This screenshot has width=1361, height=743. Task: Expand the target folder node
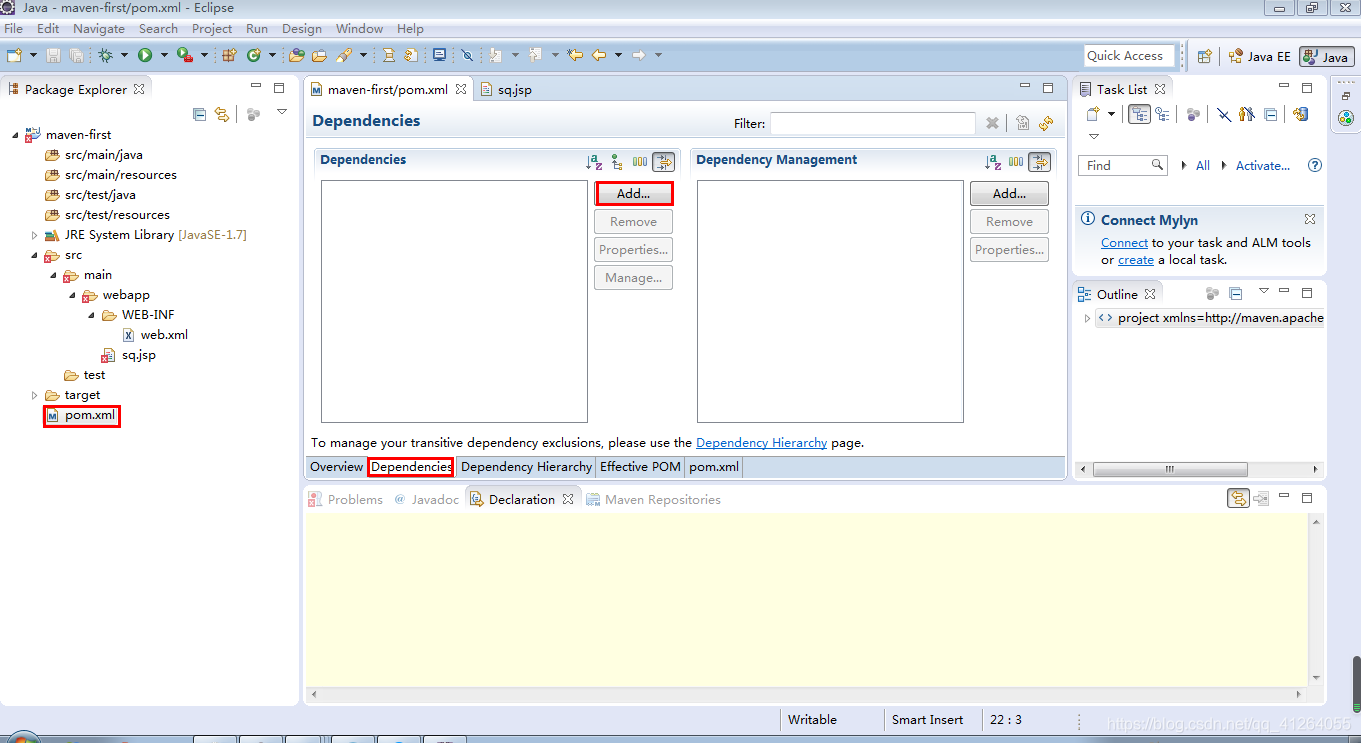(34, 395)
